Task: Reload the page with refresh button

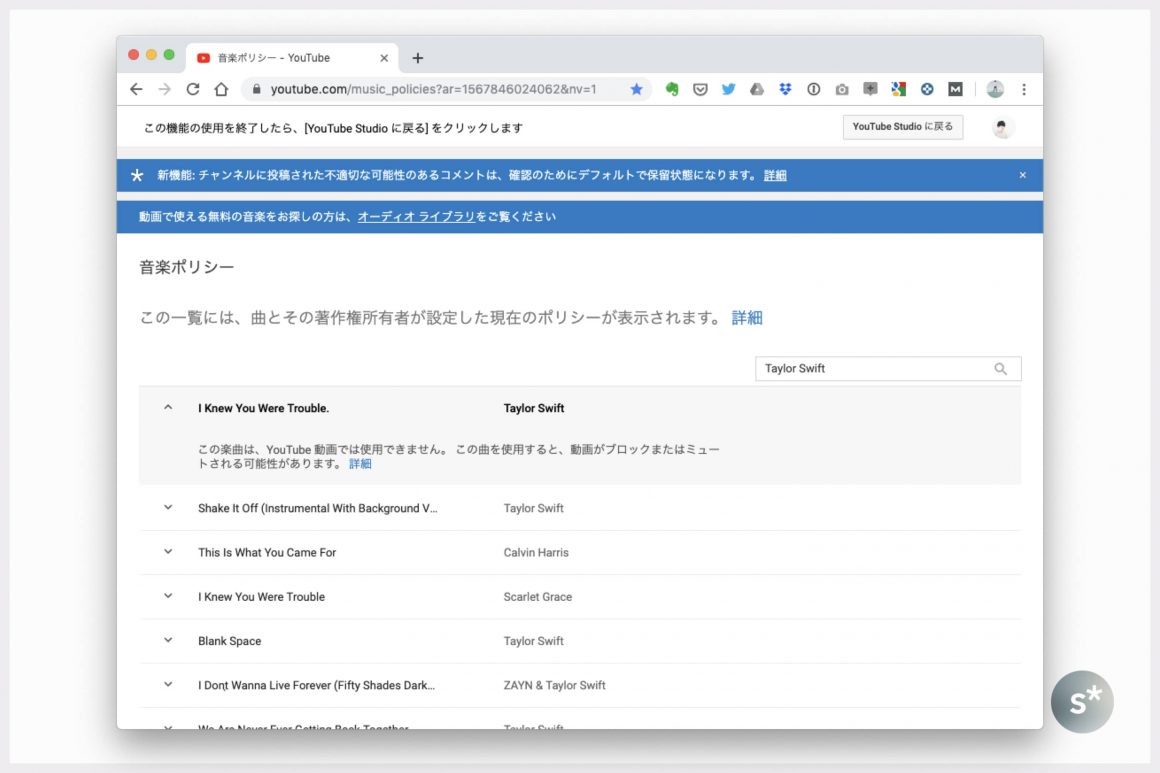Action: click(x=193, y=89)
